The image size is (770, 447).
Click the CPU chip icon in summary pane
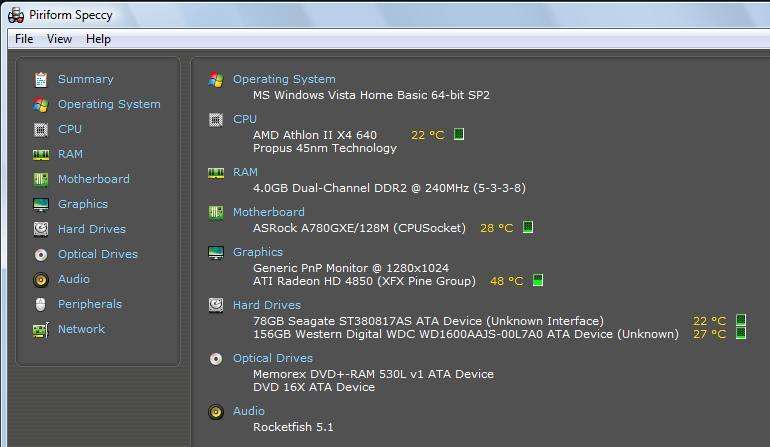click(216, 119)
